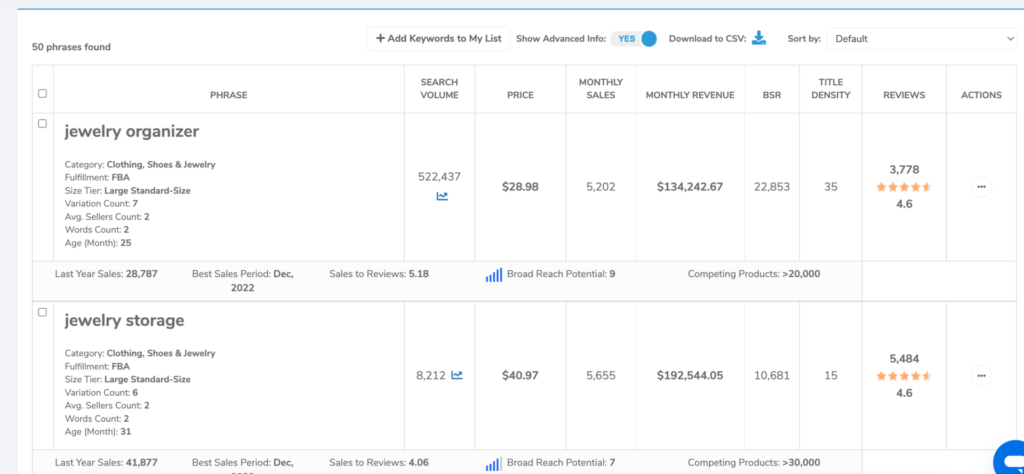Click Add Keywords to My List button
The image size is (1024, 474).
click(438, 39)
